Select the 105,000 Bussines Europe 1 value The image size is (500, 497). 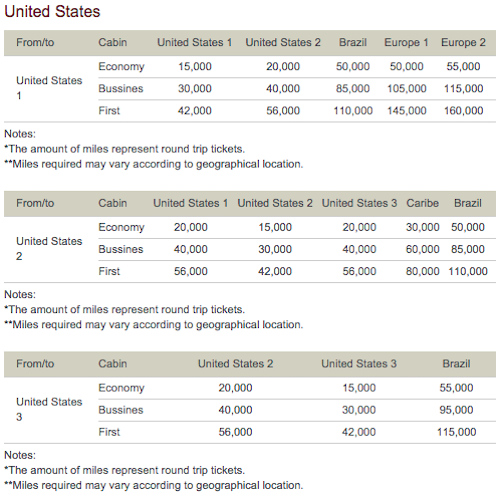click(x=407, y=88)
